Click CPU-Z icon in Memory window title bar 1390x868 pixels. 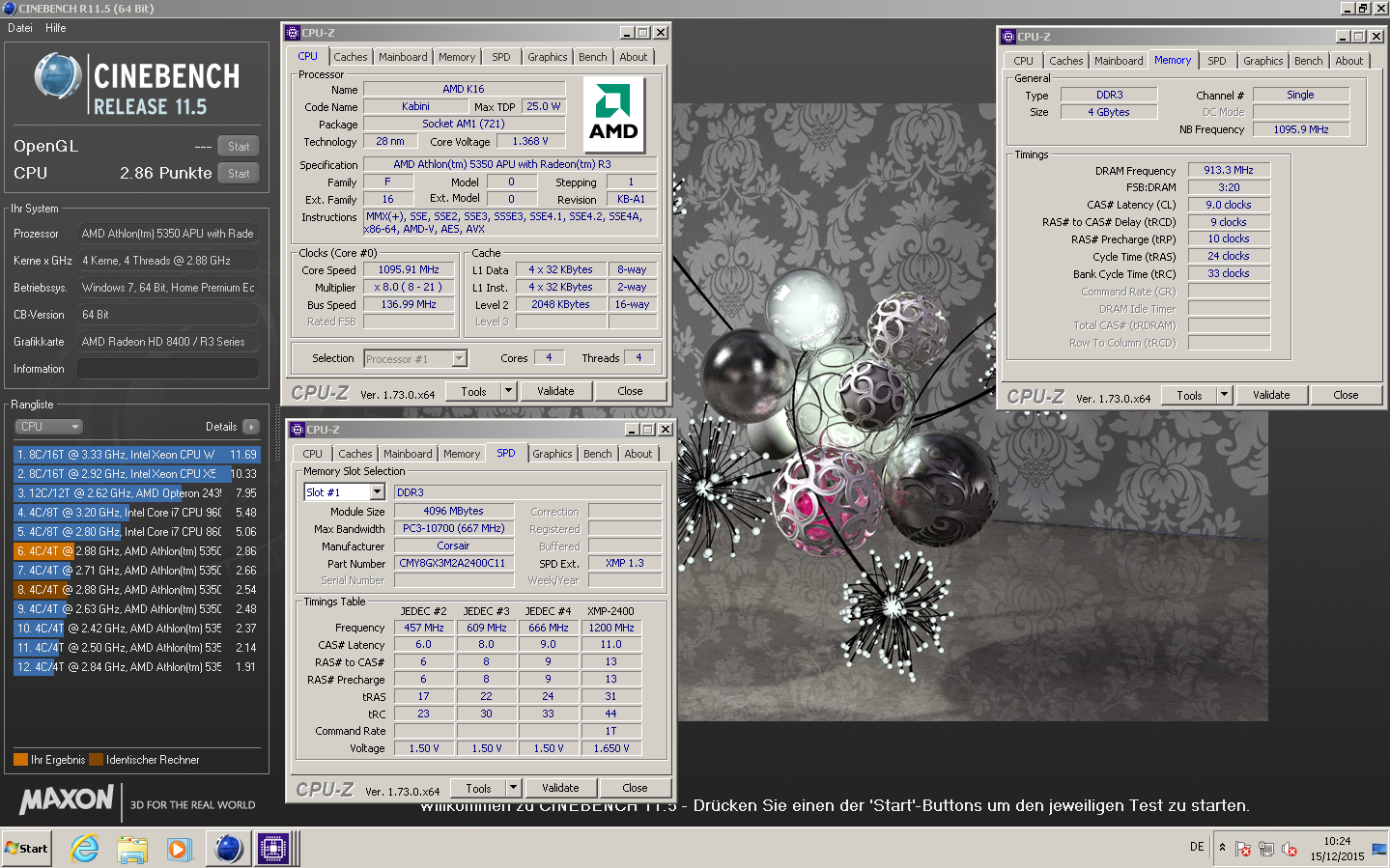click(1008, 37)
